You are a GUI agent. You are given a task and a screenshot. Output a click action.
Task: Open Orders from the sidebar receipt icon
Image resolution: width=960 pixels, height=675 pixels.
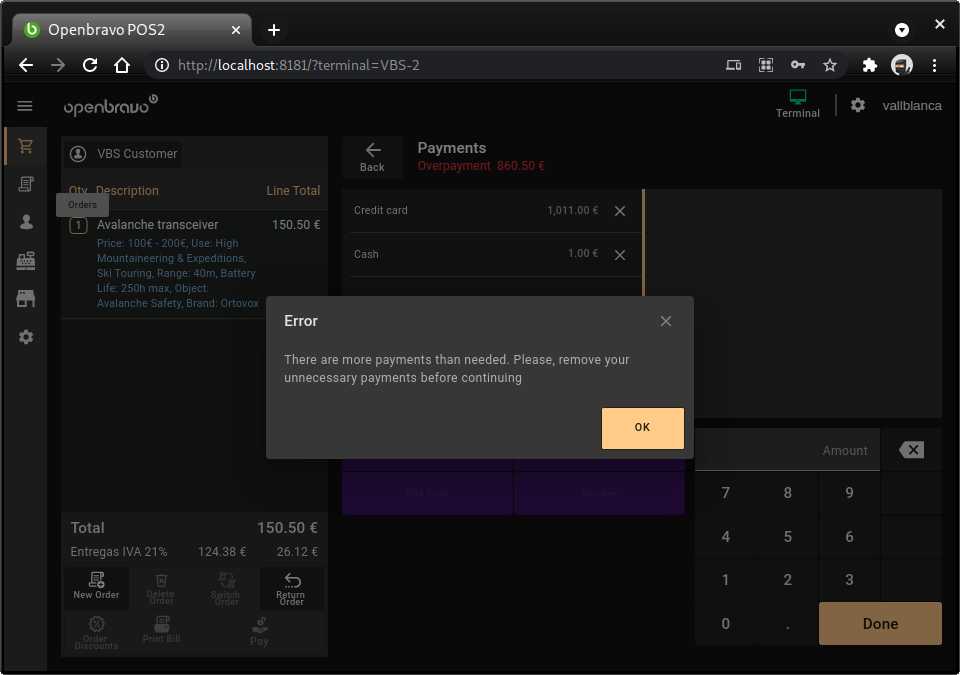pos(26,184)
